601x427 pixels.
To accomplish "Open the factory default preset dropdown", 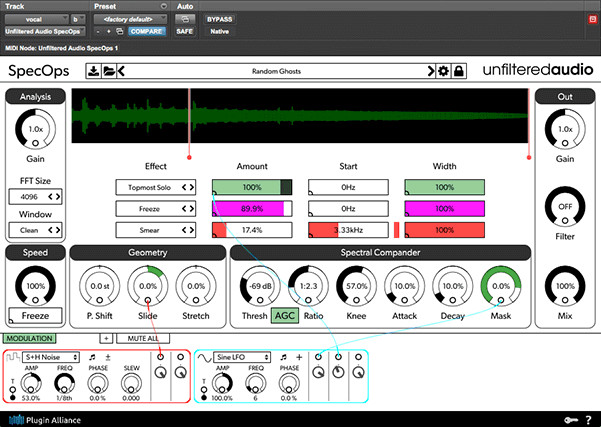I will coord(130,19).
